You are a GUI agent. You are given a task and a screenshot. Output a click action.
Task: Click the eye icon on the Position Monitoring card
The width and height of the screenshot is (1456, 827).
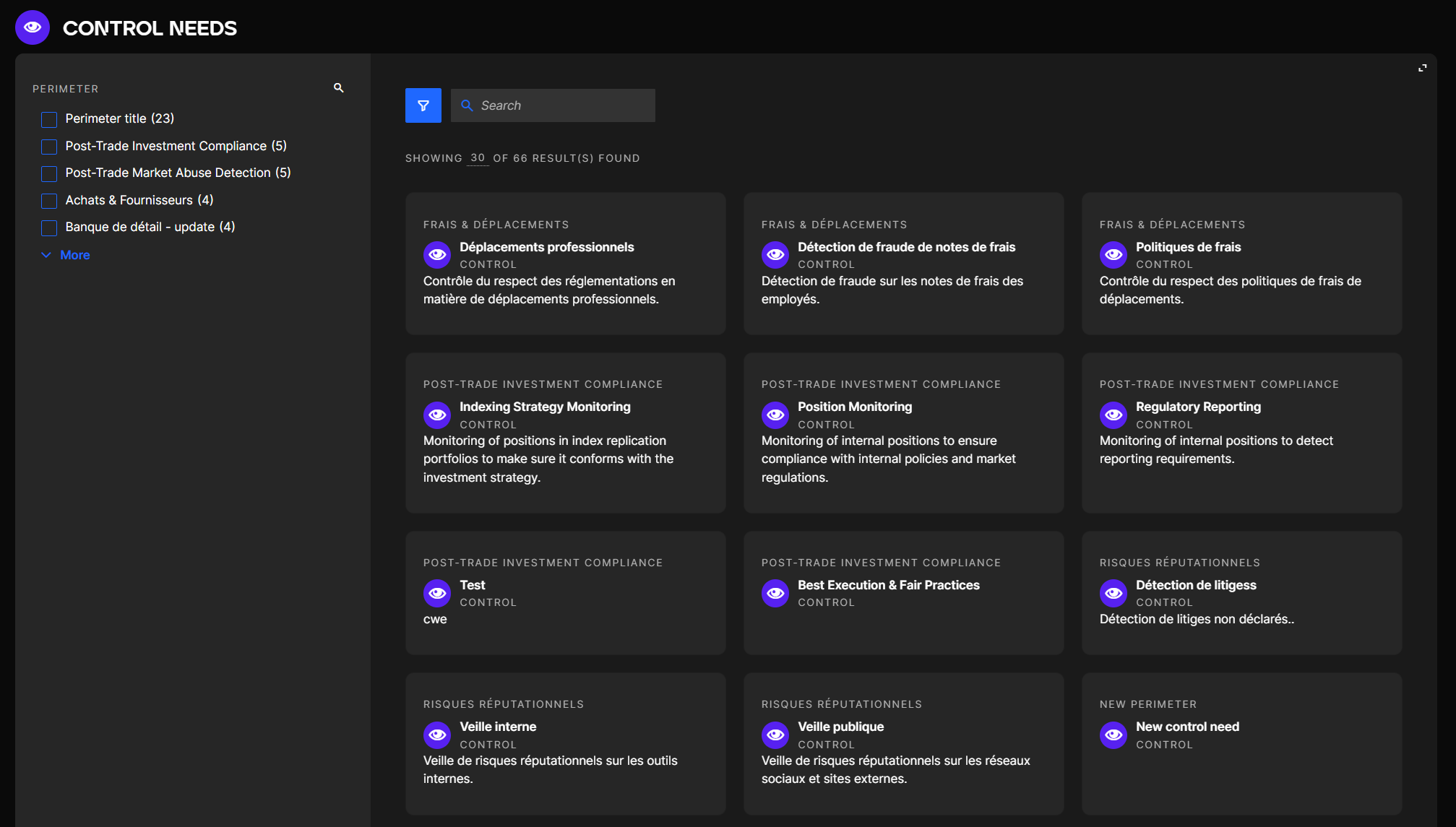[x=775, y=415]
